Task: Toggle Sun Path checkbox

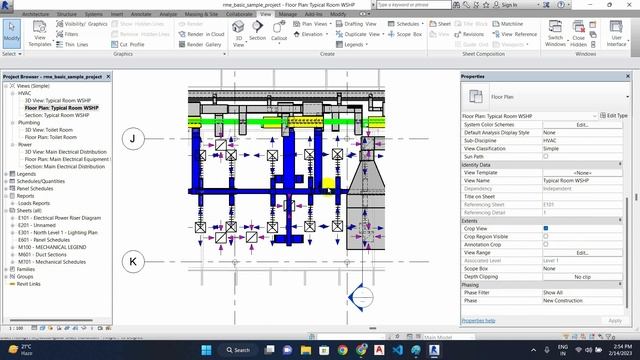Action: (x=546, y=156)
